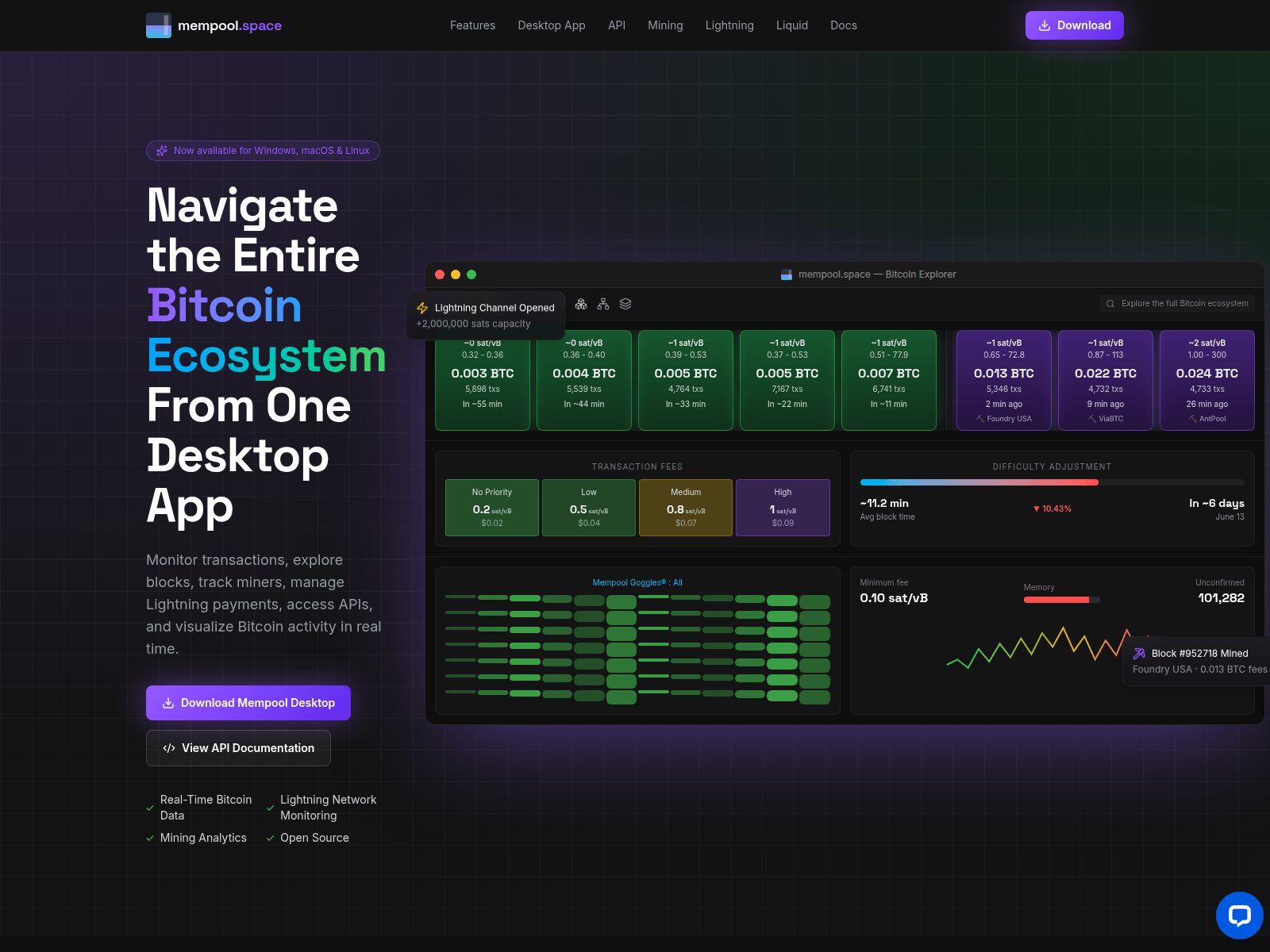Click the Lightning Network Monitoring feature text
Image resolution: width=1270 pixels, height=952 pixels.
pyautogui.click(x=329, y=808)
